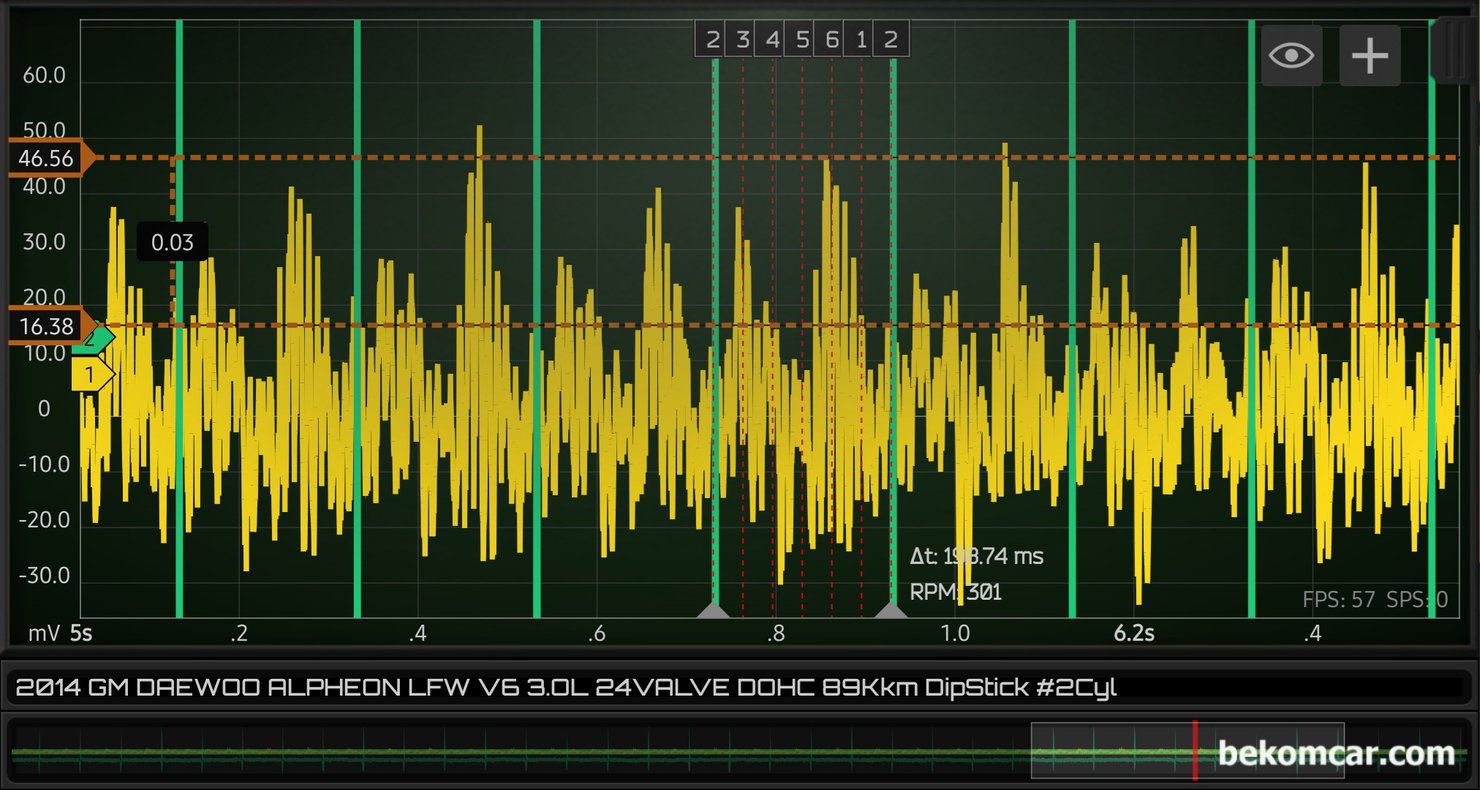Click the 0.03 cursor delta label

172,242
